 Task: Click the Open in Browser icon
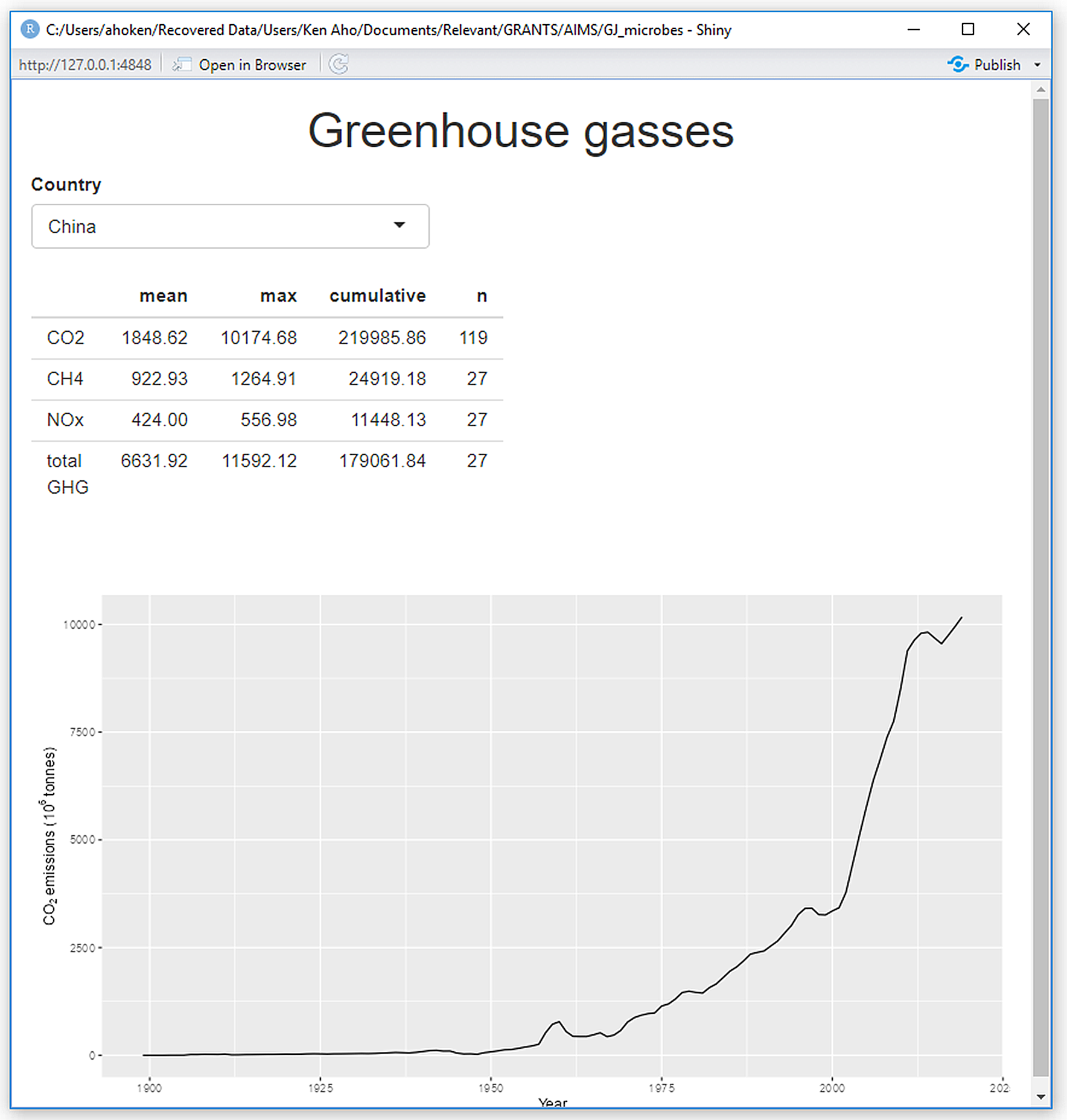coord(182,65)
